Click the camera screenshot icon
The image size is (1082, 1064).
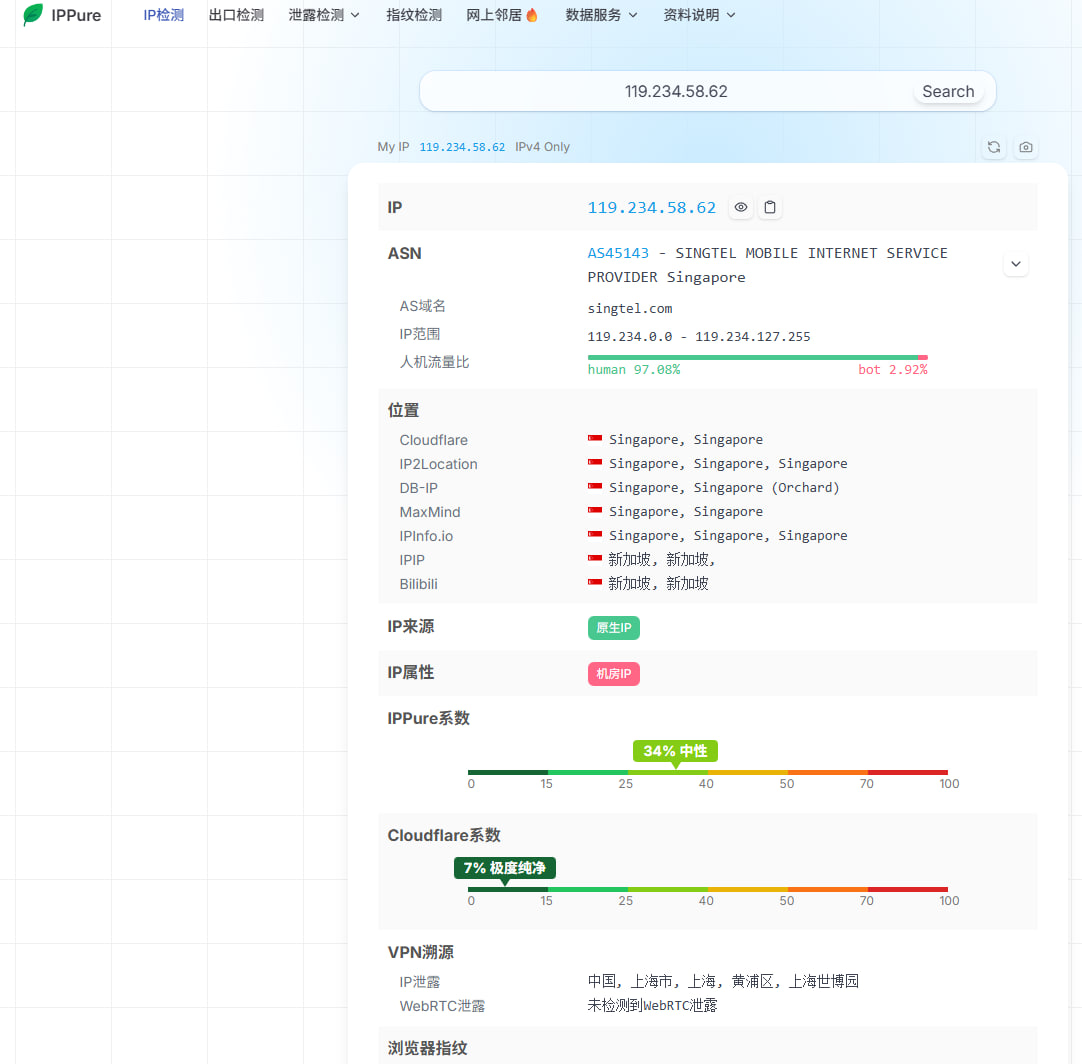1026,147
